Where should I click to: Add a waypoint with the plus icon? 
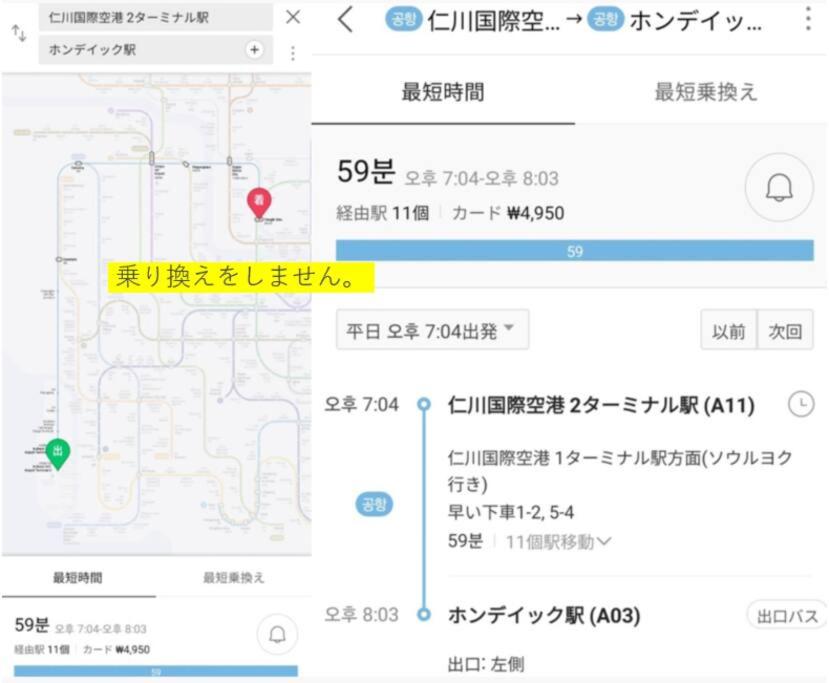[x=254, y=50]
